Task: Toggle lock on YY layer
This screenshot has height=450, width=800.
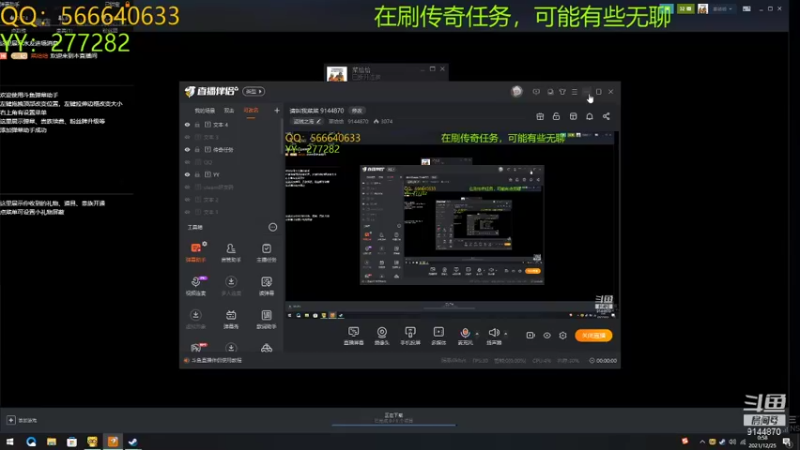Action: coord(197,174)
